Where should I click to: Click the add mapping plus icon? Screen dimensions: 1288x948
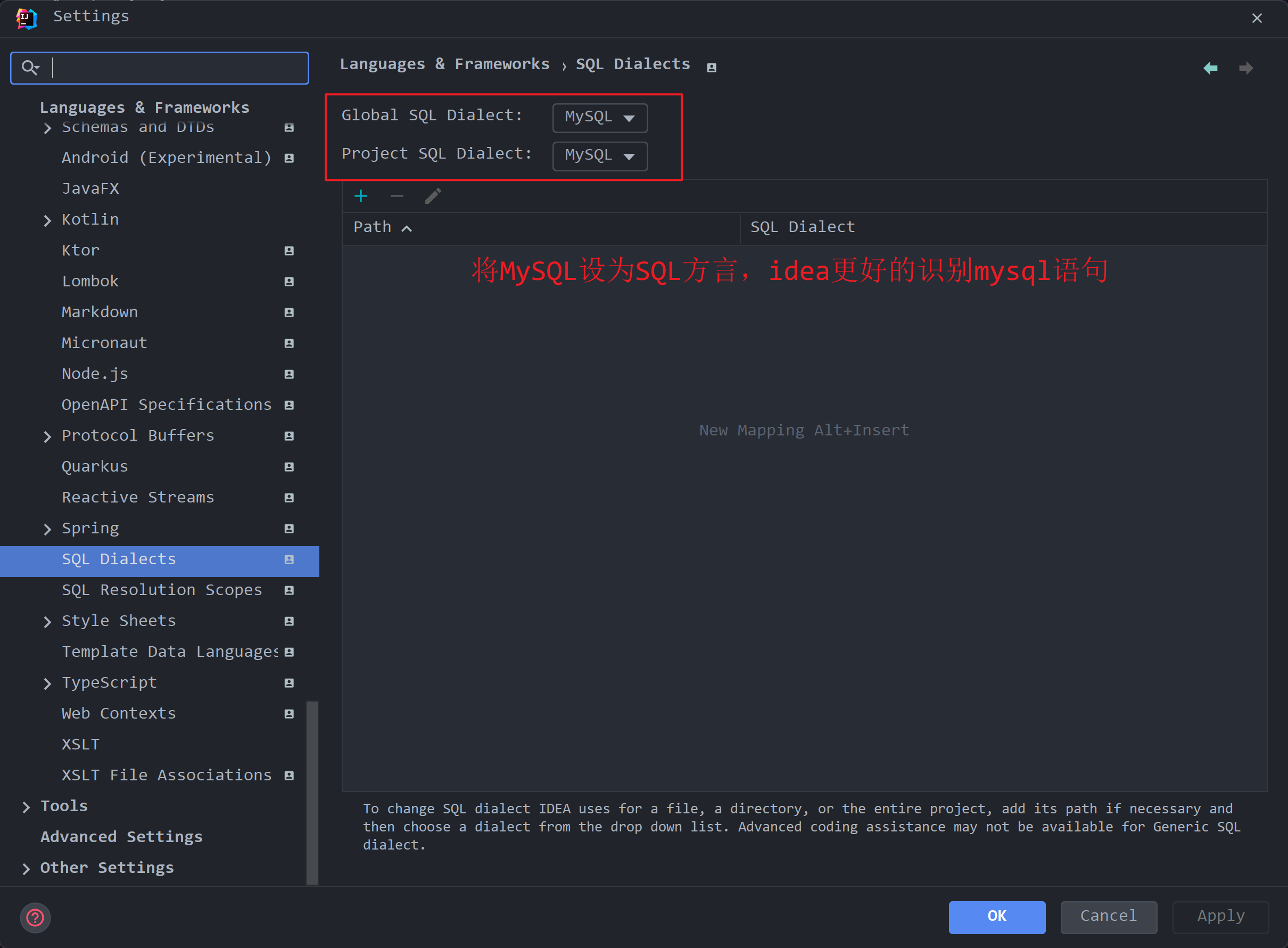[x=361, y=196]
